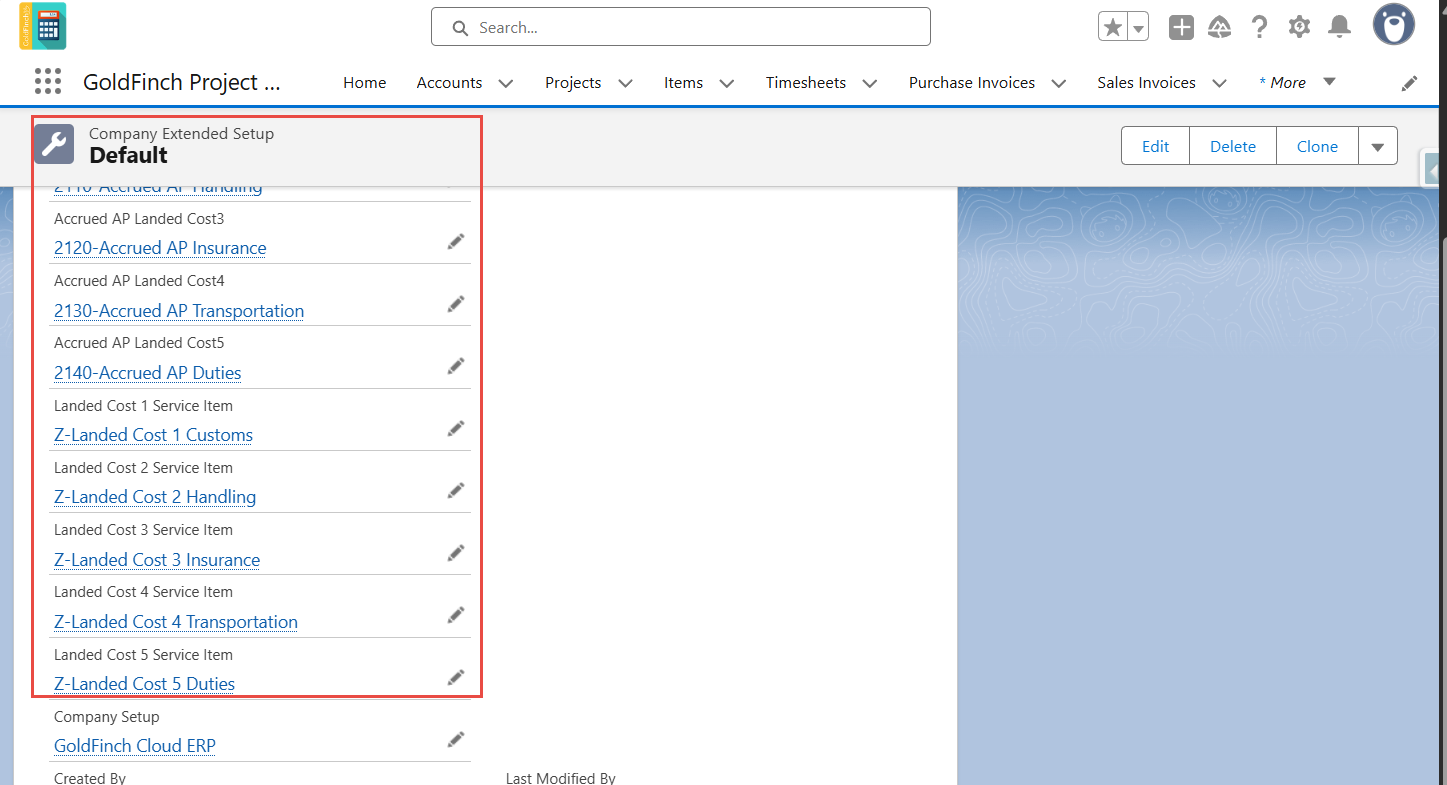This screenshot has width=1447, height=785.
Task: Open the Timesheets tab
Action: pos(806,83)
